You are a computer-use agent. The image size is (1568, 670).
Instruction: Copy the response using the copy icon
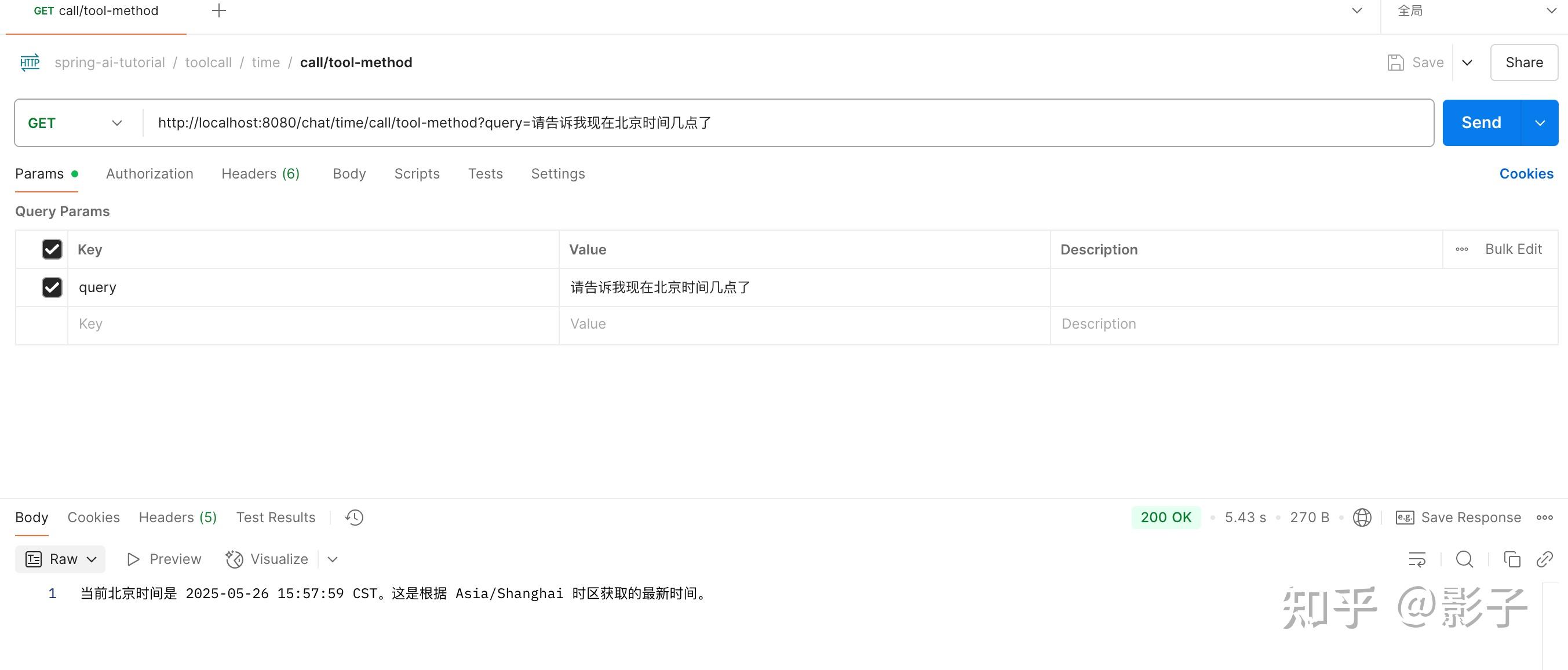(1513, 559)
